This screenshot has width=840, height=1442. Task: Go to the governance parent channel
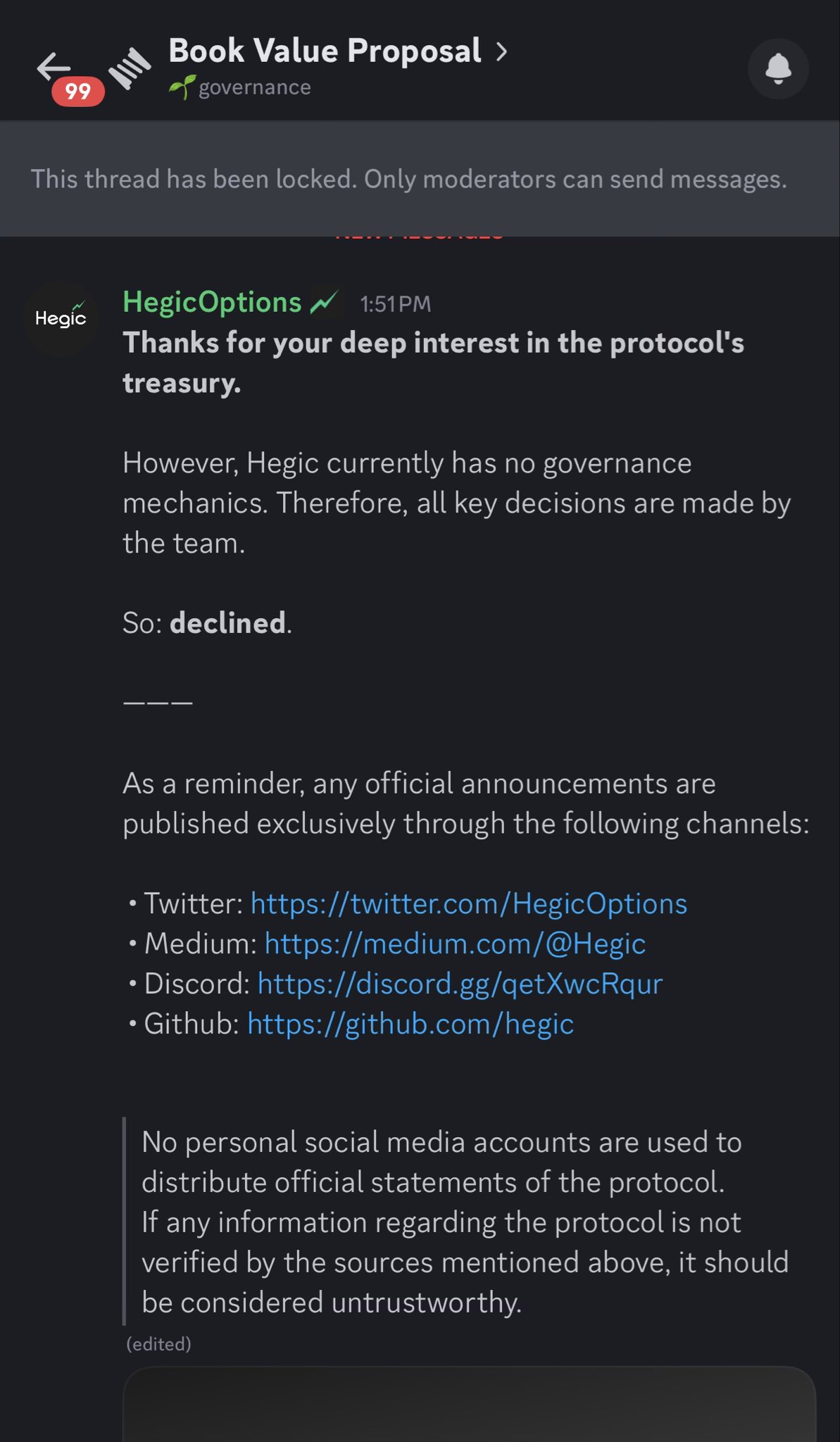coord(254,87)
